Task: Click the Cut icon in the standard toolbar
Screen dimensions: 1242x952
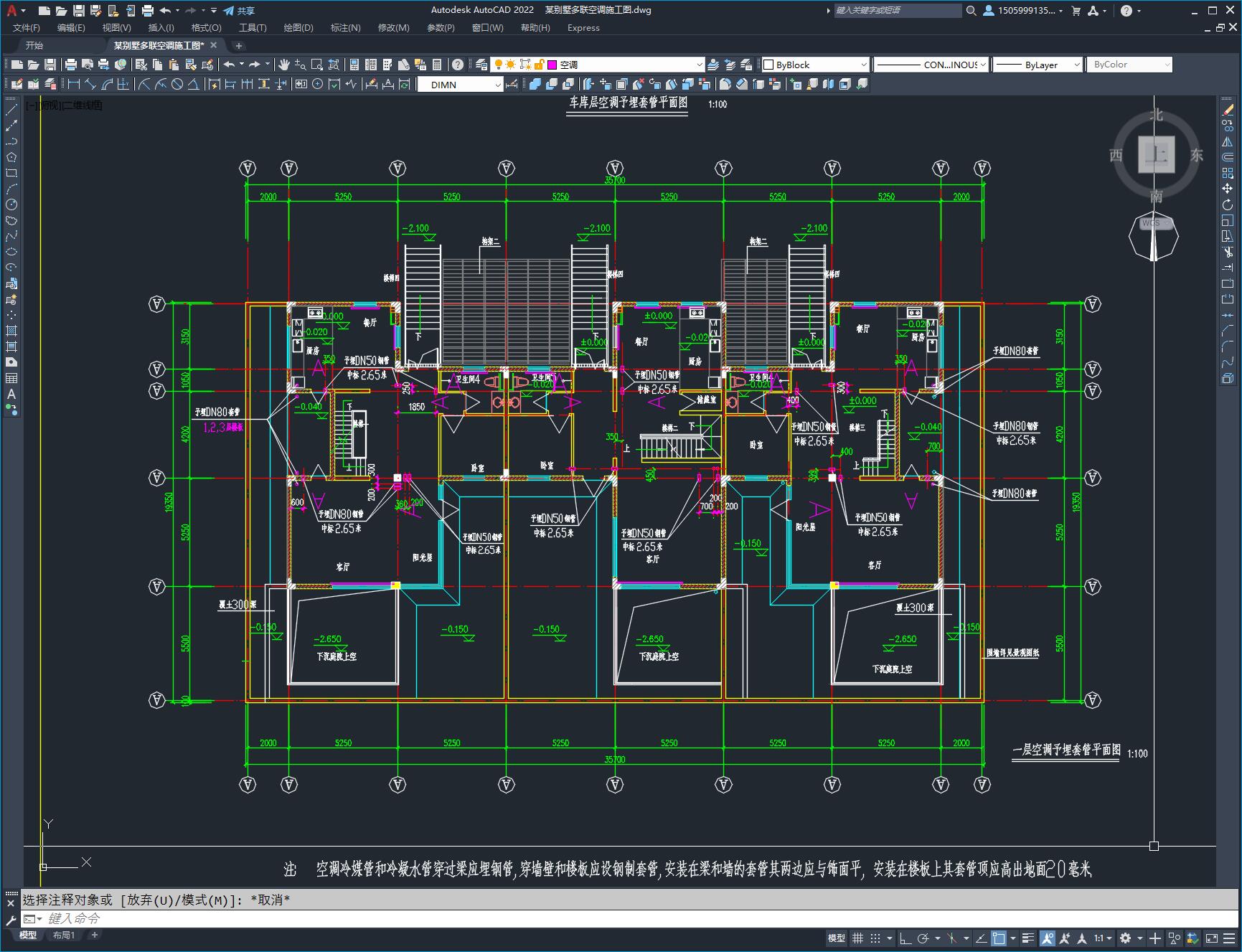Action: pyautogui.click(x=141, y=65)
